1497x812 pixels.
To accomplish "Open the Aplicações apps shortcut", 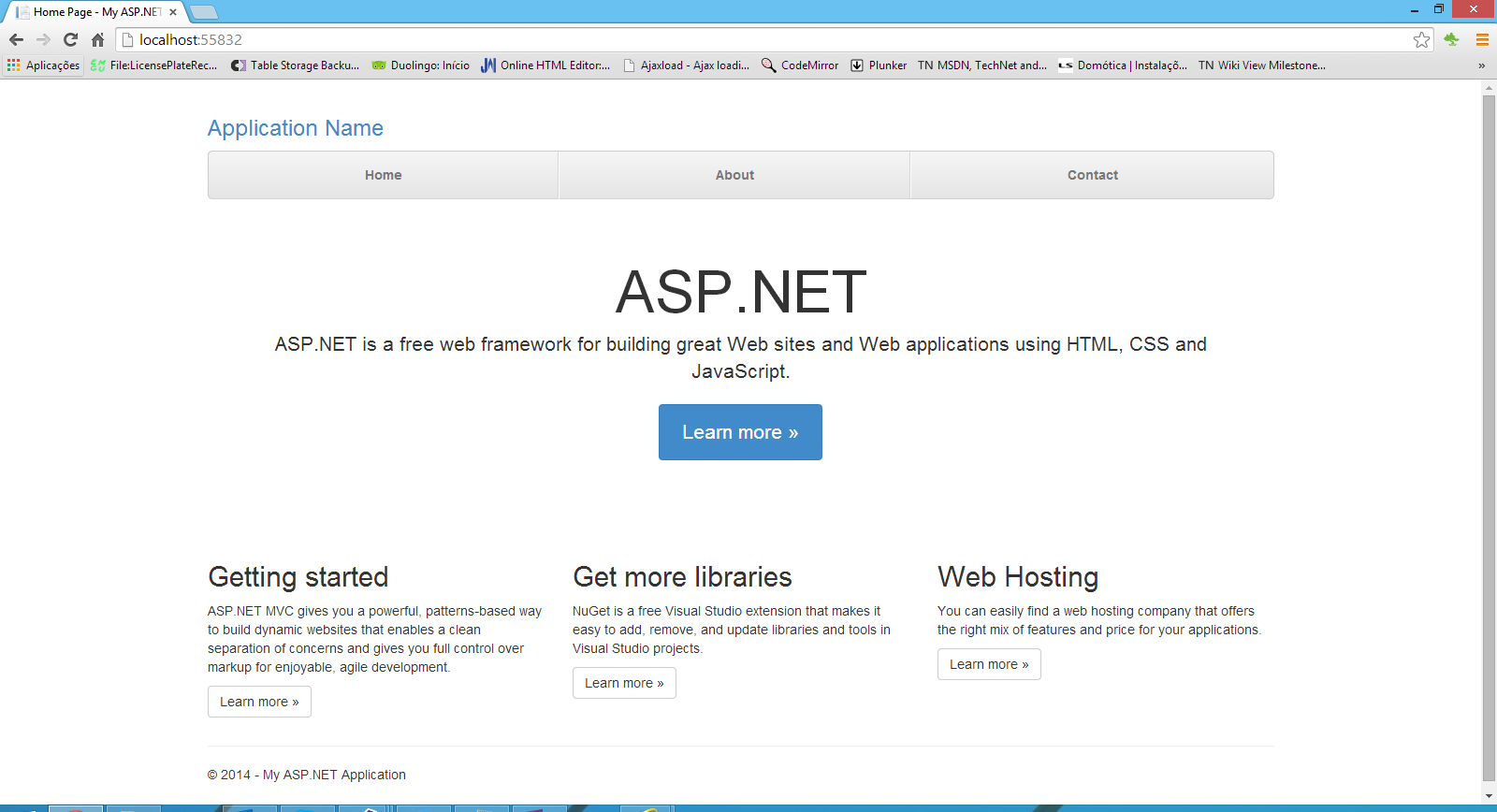I will pos(43,65).
